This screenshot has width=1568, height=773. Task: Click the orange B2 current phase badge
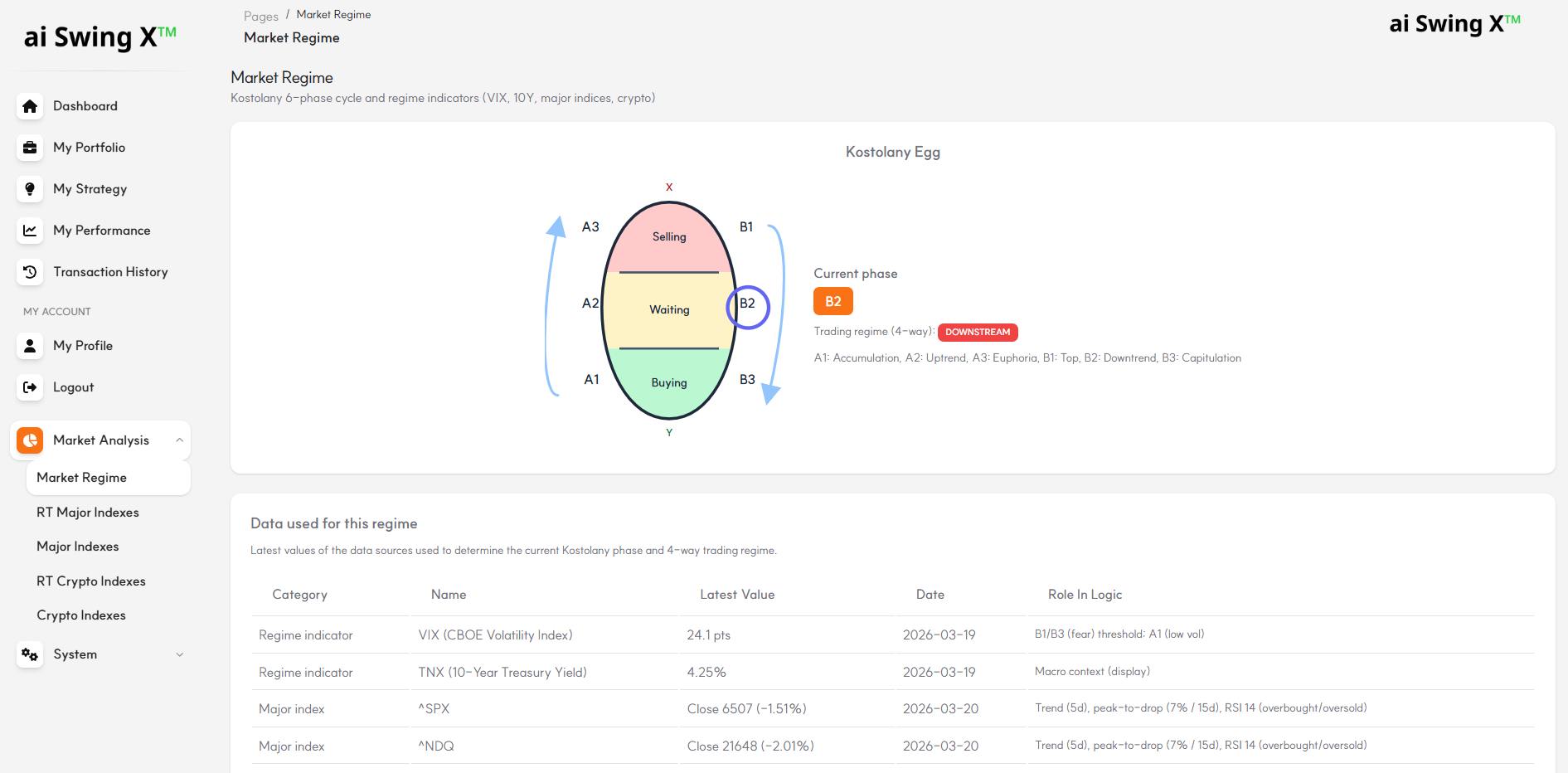[833, 302]
